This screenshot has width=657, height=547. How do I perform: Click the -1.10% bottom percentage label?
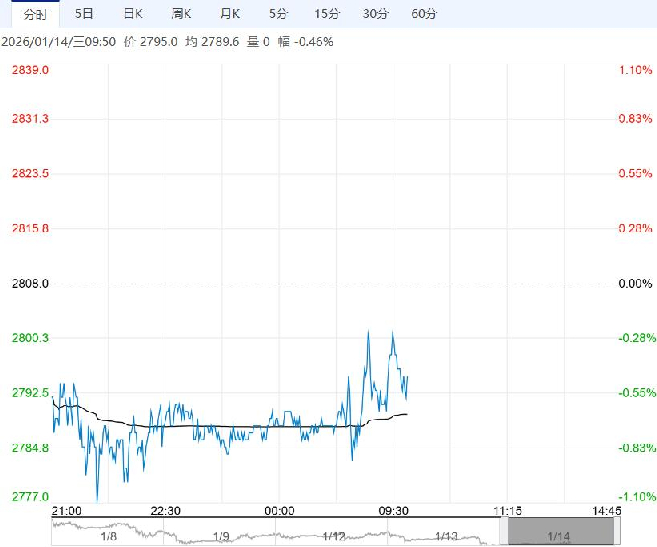point(636,497)
